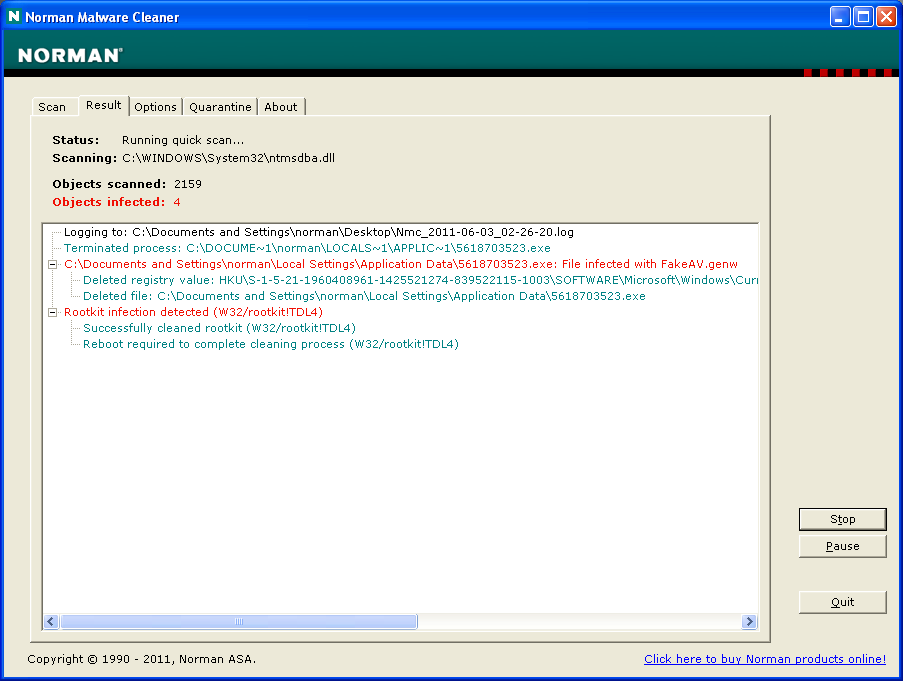This screenshot has height=681, width=903.
Task: Select the 'Deleted file' log row
Action: (364, 296)
